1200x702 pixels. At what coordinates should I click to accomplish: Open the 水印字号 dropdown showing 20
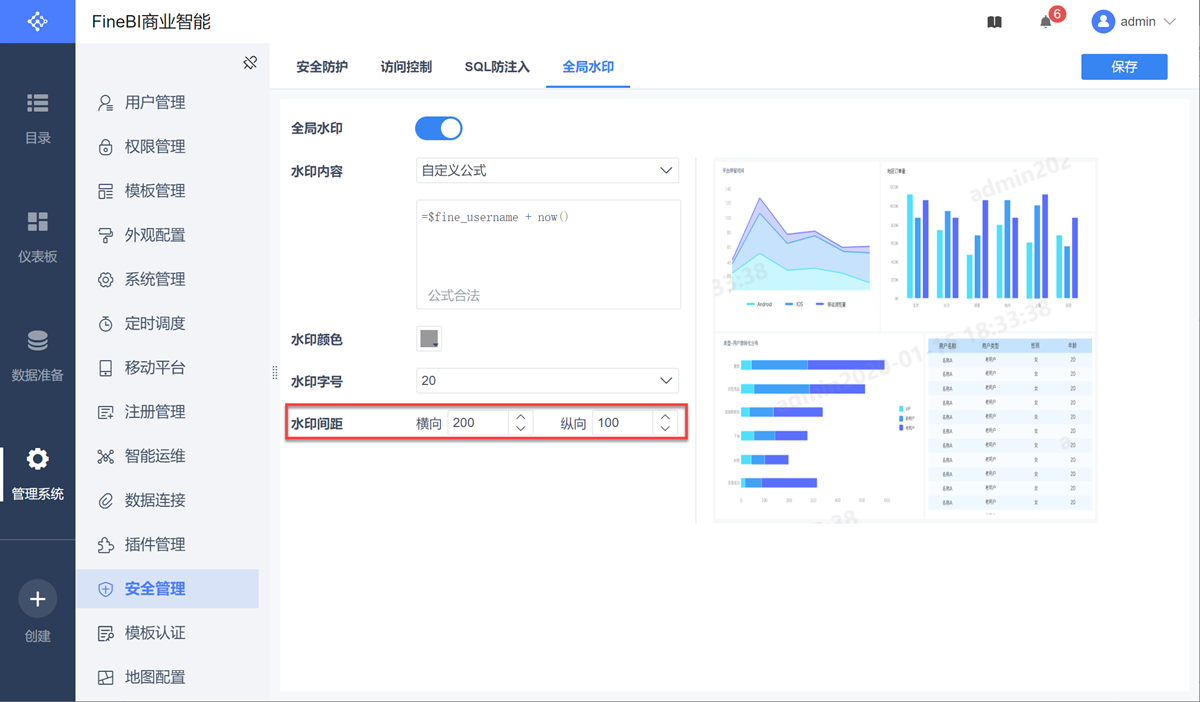(x=547, y=381)
